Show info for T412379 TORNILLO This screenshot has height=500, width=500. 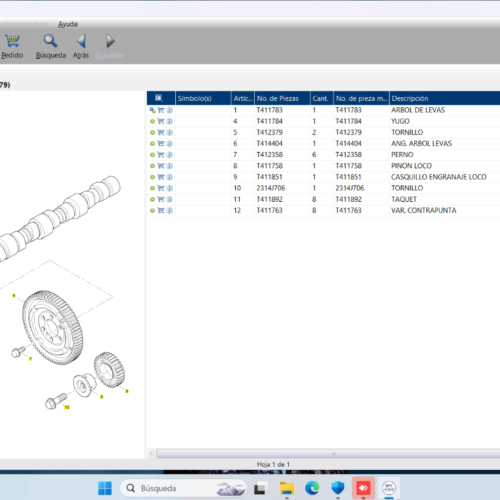[x=169, y=132]
